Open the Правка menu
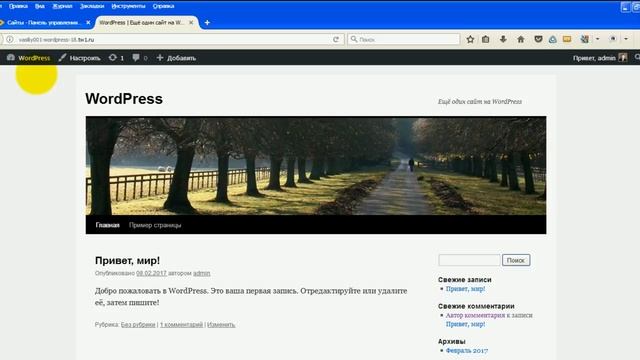 click(x=18, y=6)
